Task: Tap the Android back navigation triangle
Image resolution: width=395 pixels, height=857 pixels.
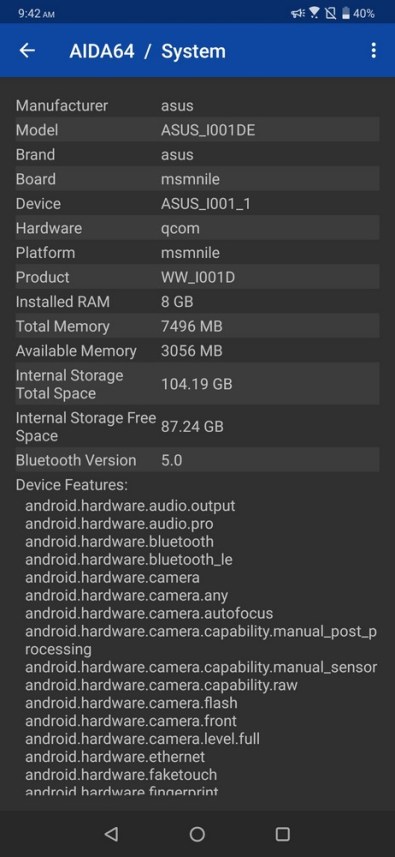Action: tap(111, 833)
